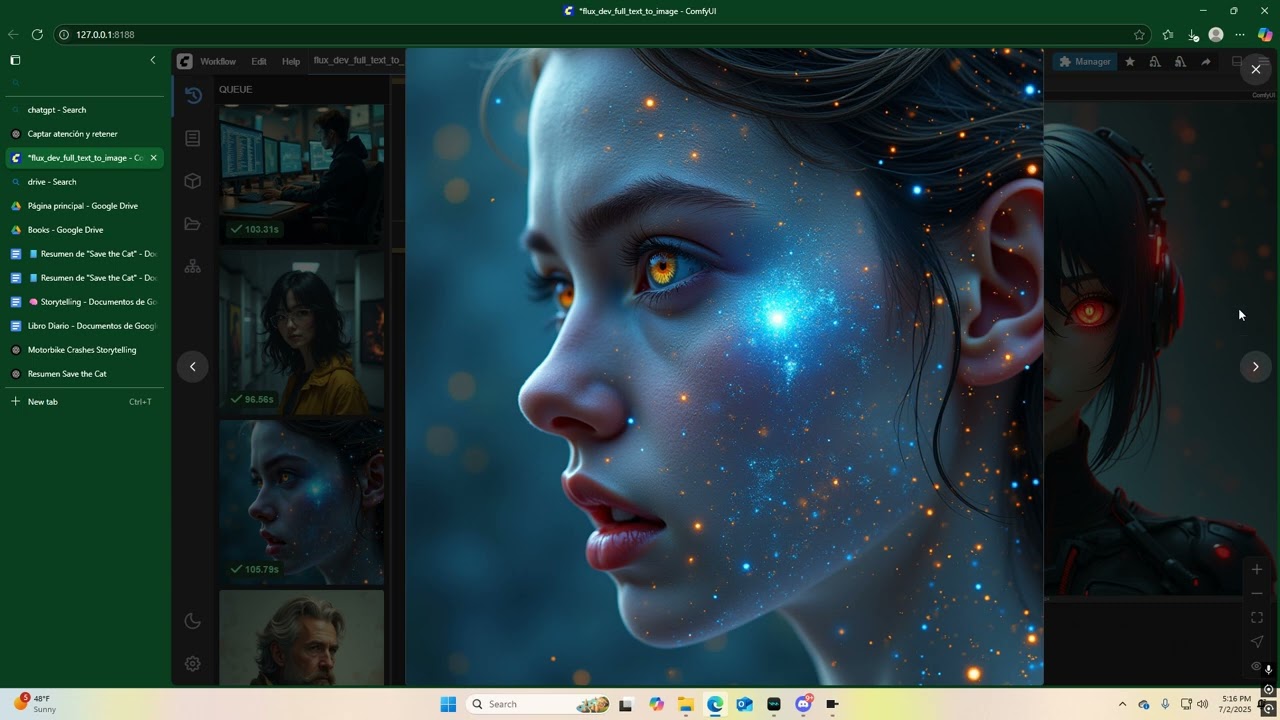
Task: Select the flux_dev_full_text_to workflow tab
Action: tap(357, 60)
